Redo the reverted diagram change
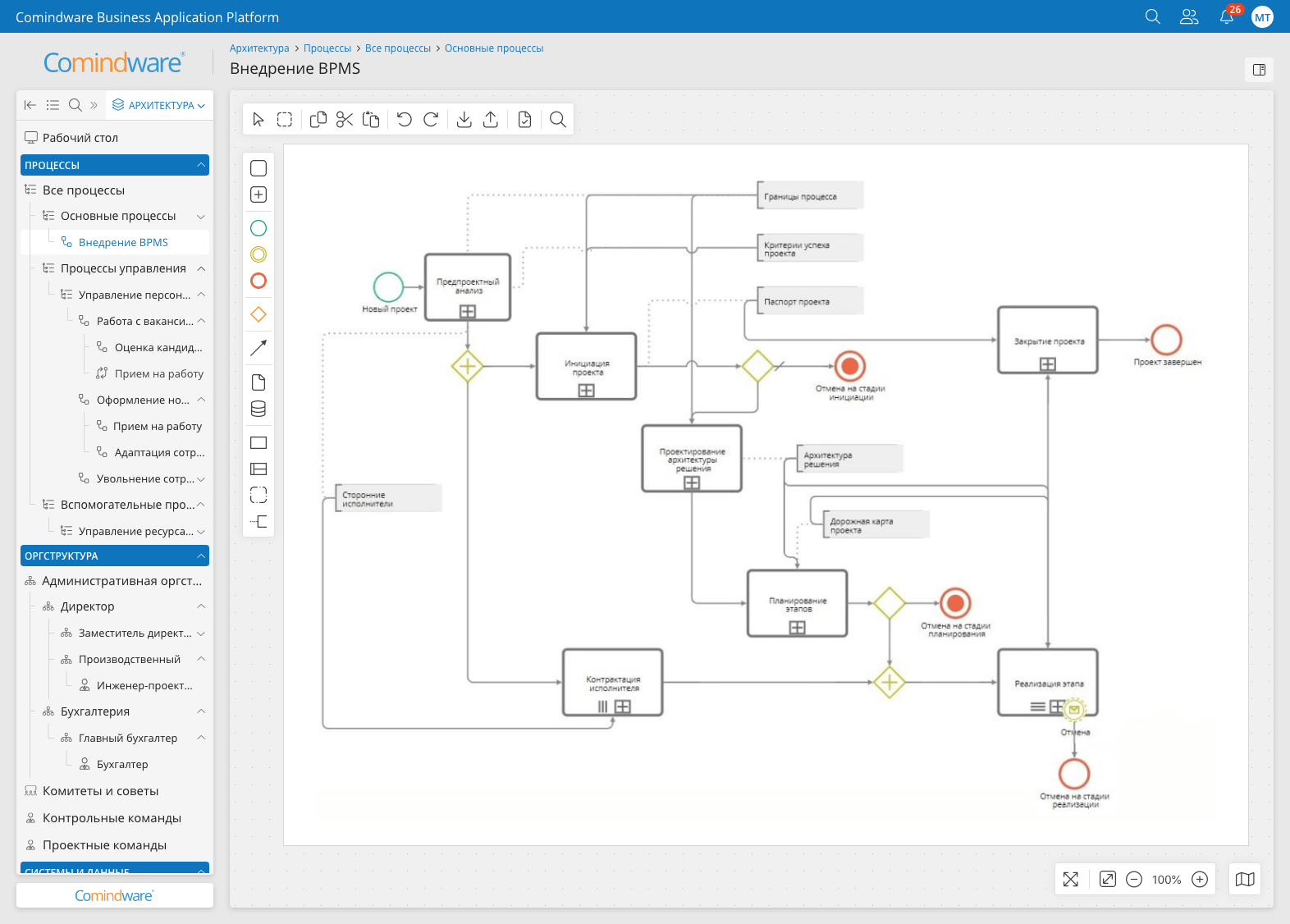This screenshot has width=1290, height=924. (x=431, y=120)
